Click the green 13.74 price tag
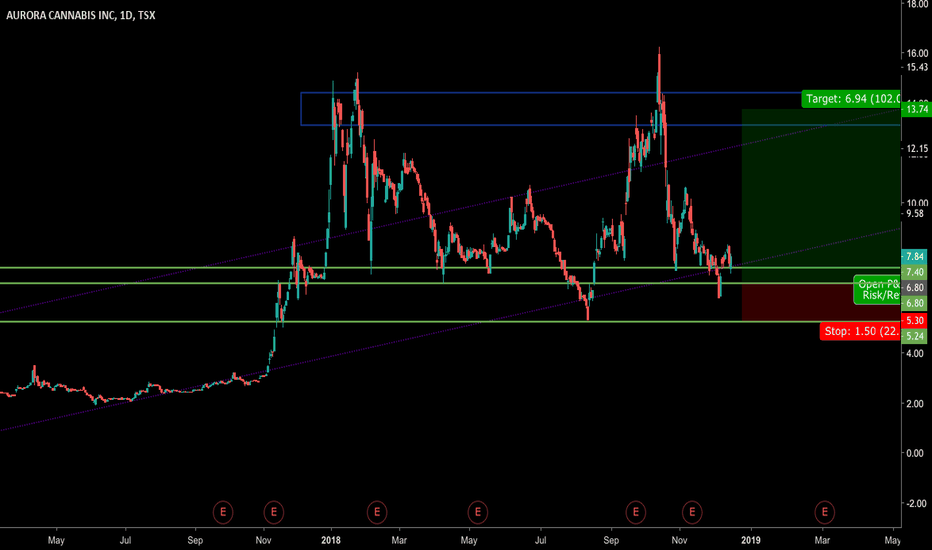 917,109
